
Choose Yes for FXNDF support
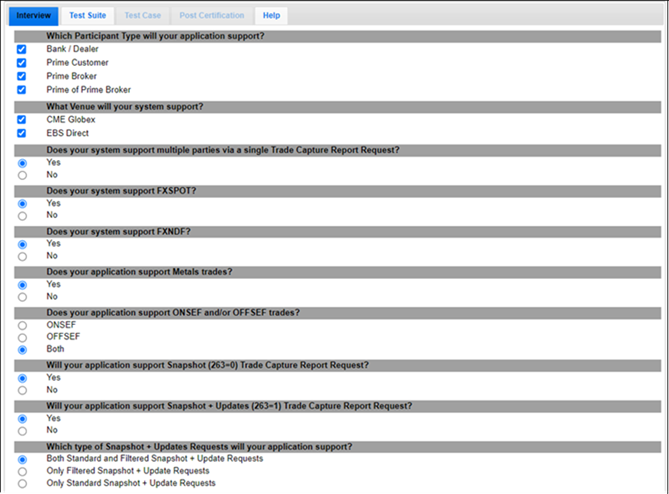(22, 243)
